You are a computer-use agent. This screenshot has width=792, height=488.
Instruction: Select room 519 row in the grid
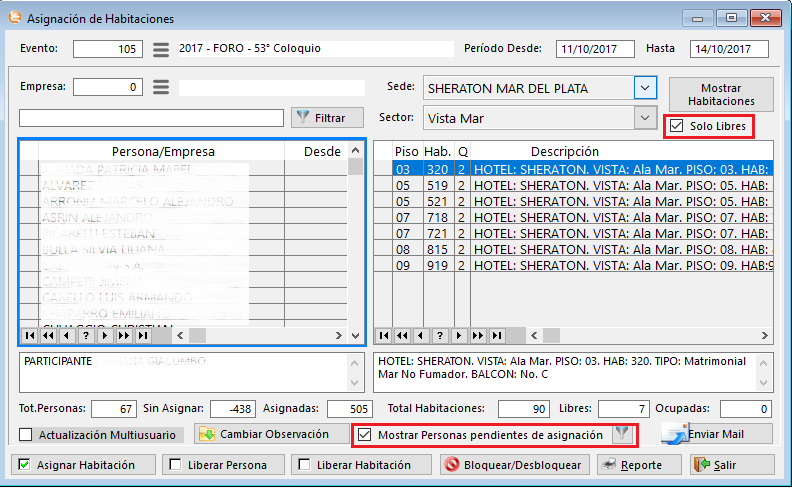(437, 185)
